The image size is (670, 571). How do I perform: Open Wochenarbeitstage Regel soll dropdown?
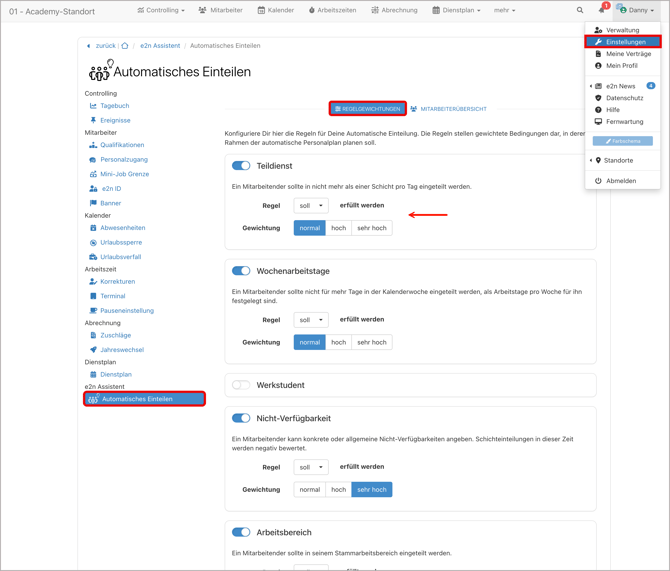coord(311,320)
